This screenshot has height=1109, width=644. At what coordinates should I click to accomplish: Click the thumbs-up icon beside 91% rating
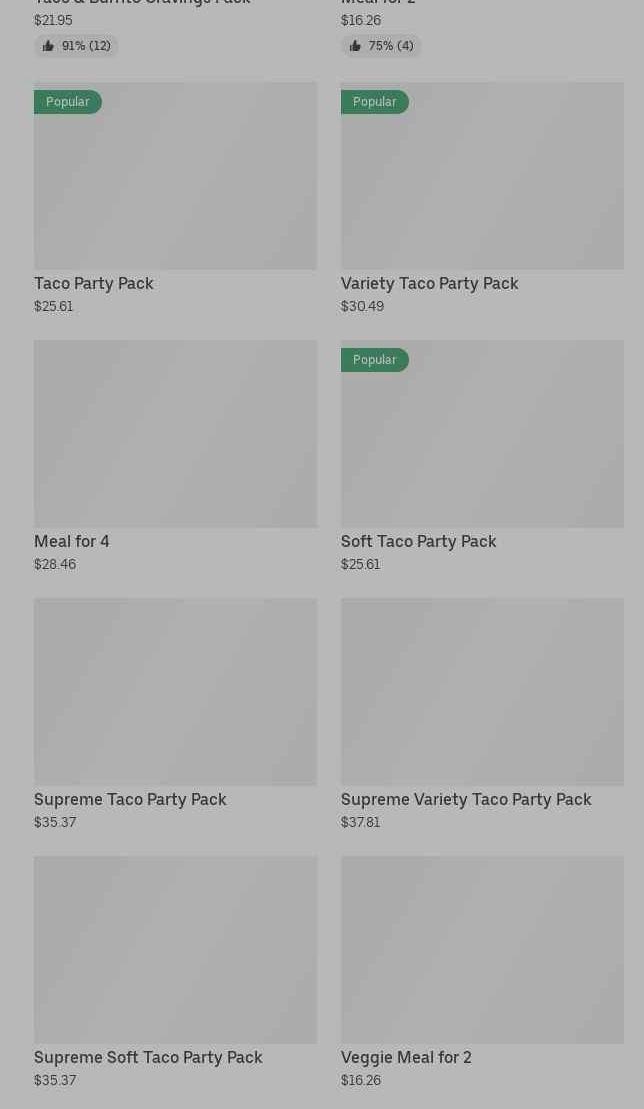[x=48, y=46]
